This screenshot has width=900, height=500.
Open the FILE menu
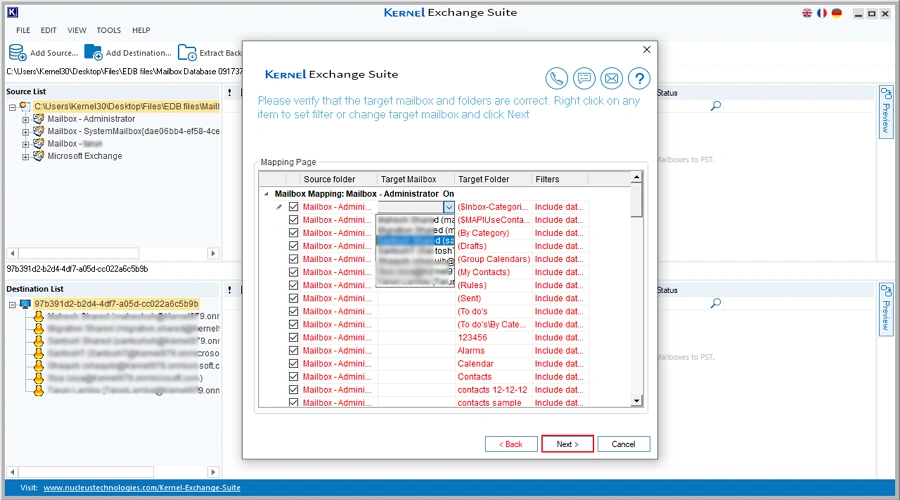(x=23, y=31)
